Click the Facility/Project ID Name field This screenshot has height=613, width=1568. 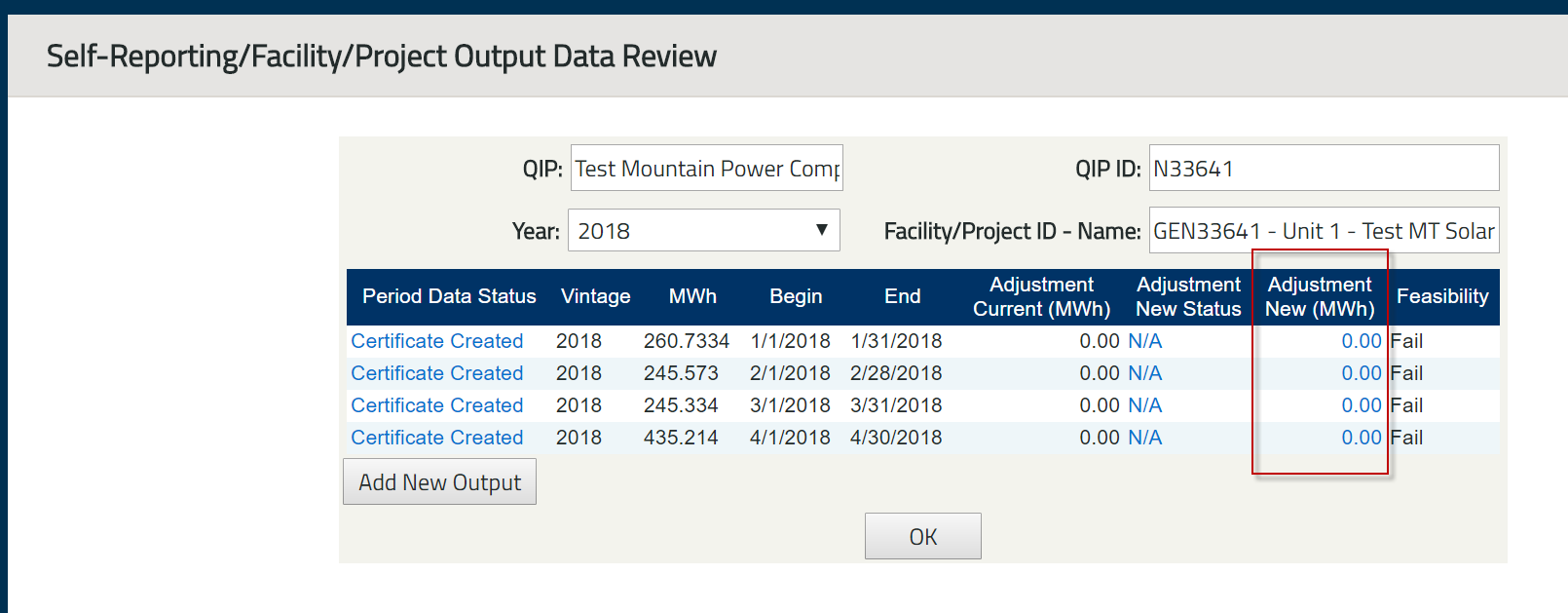[1323, 231]
